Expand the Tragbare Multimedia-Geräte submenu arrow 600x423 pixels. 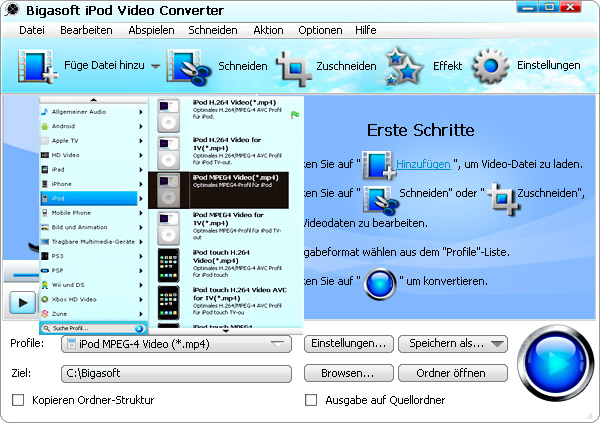click(141, 242)
